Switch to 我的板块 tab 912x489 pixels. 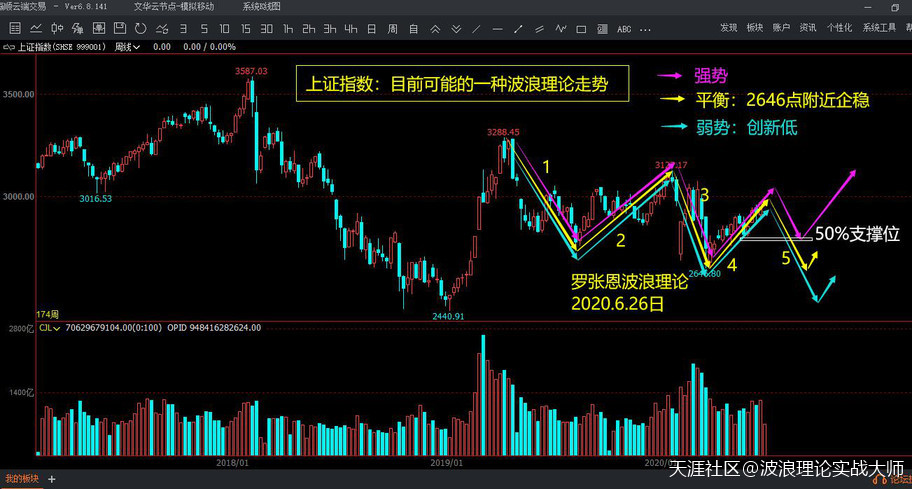pyautogui.click(x=21, y=480)
